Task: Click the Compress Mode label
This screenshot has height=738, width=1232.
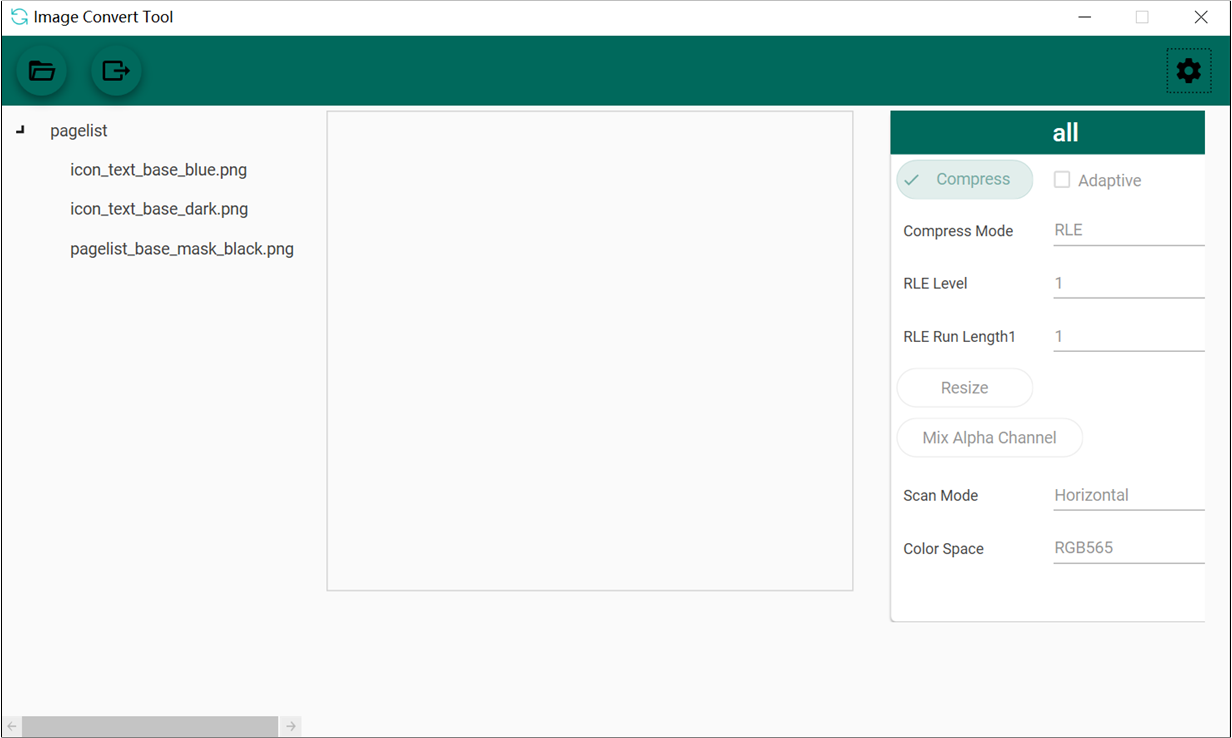Action: [958, 231]
